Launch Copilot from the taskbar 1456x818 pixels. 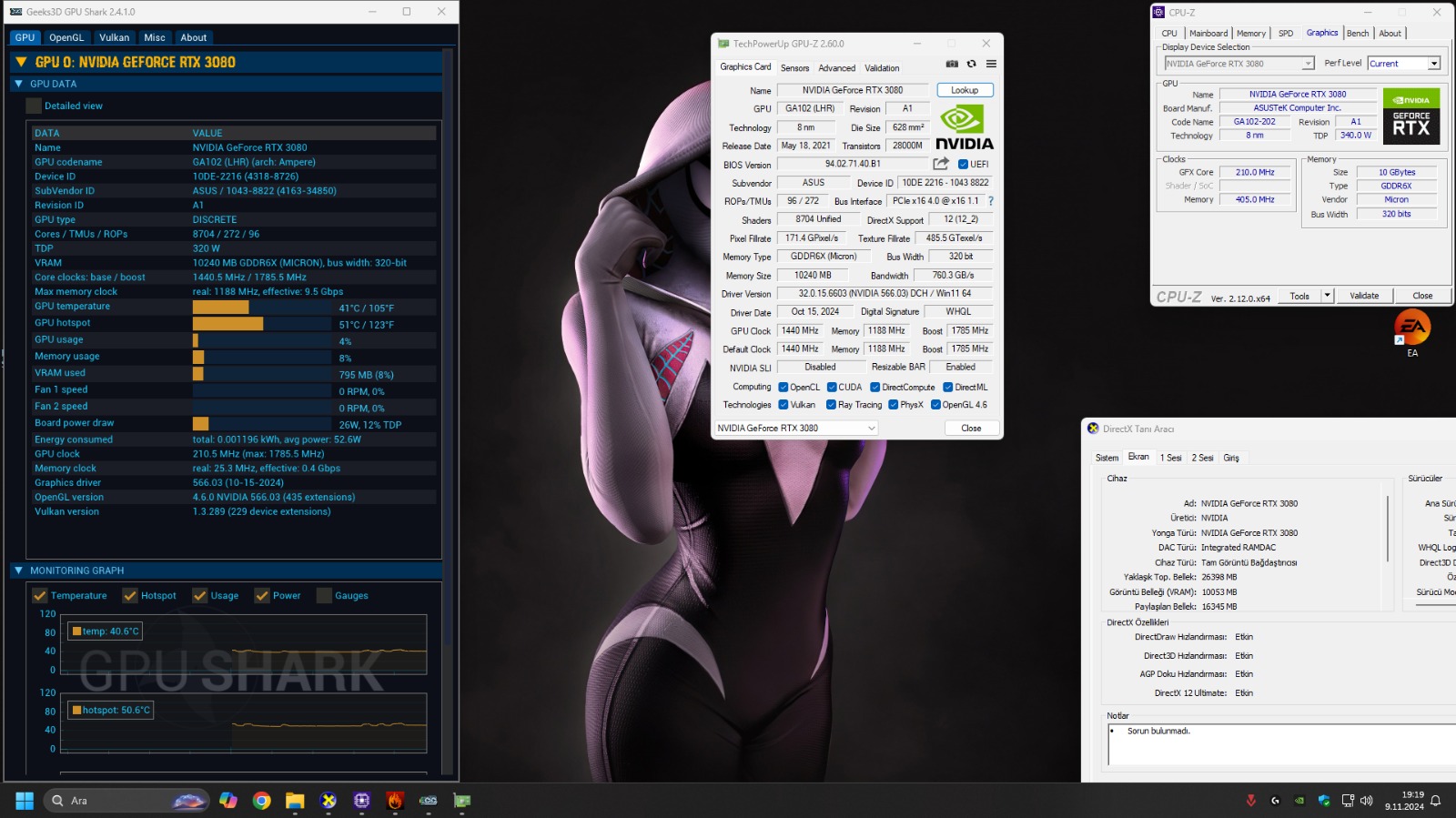point(228,801)
